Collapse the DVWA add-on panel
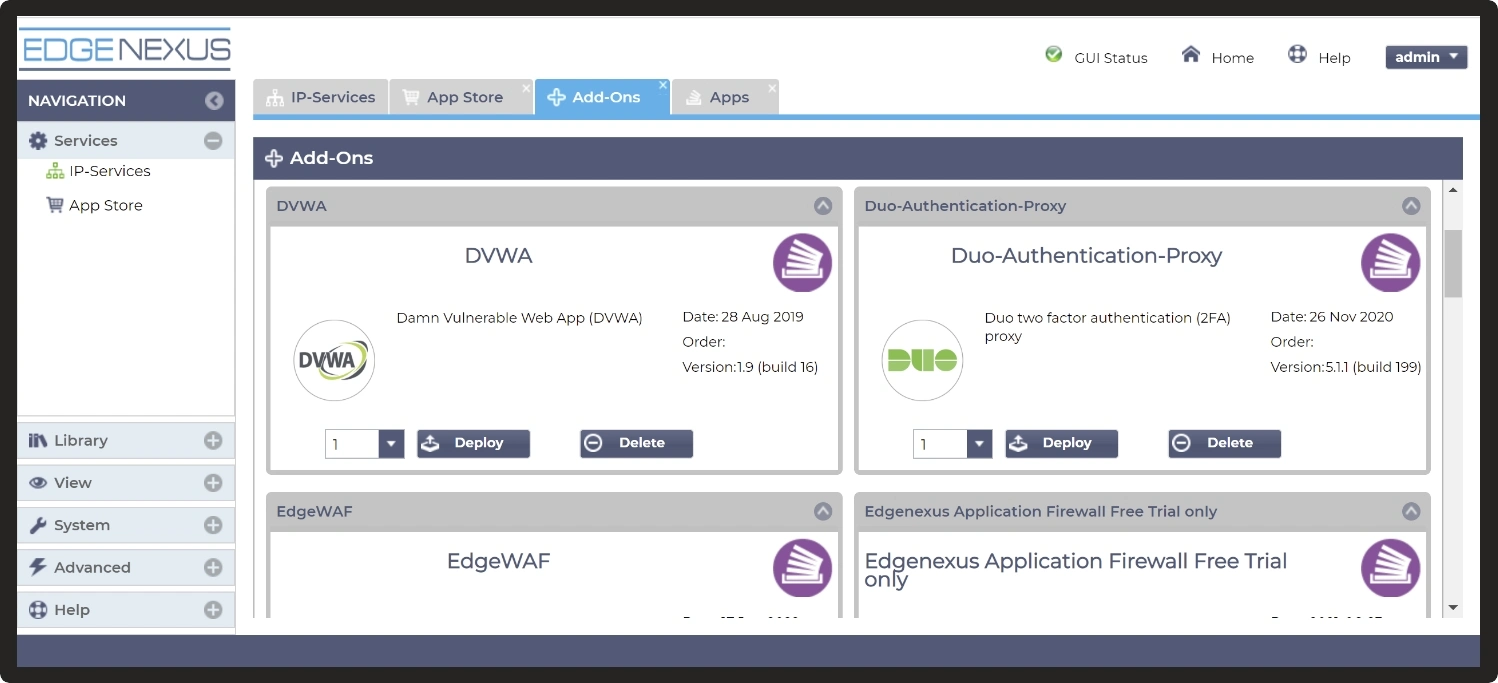Viewport: 1498px width, 683px height. click(x=823, y=206)
